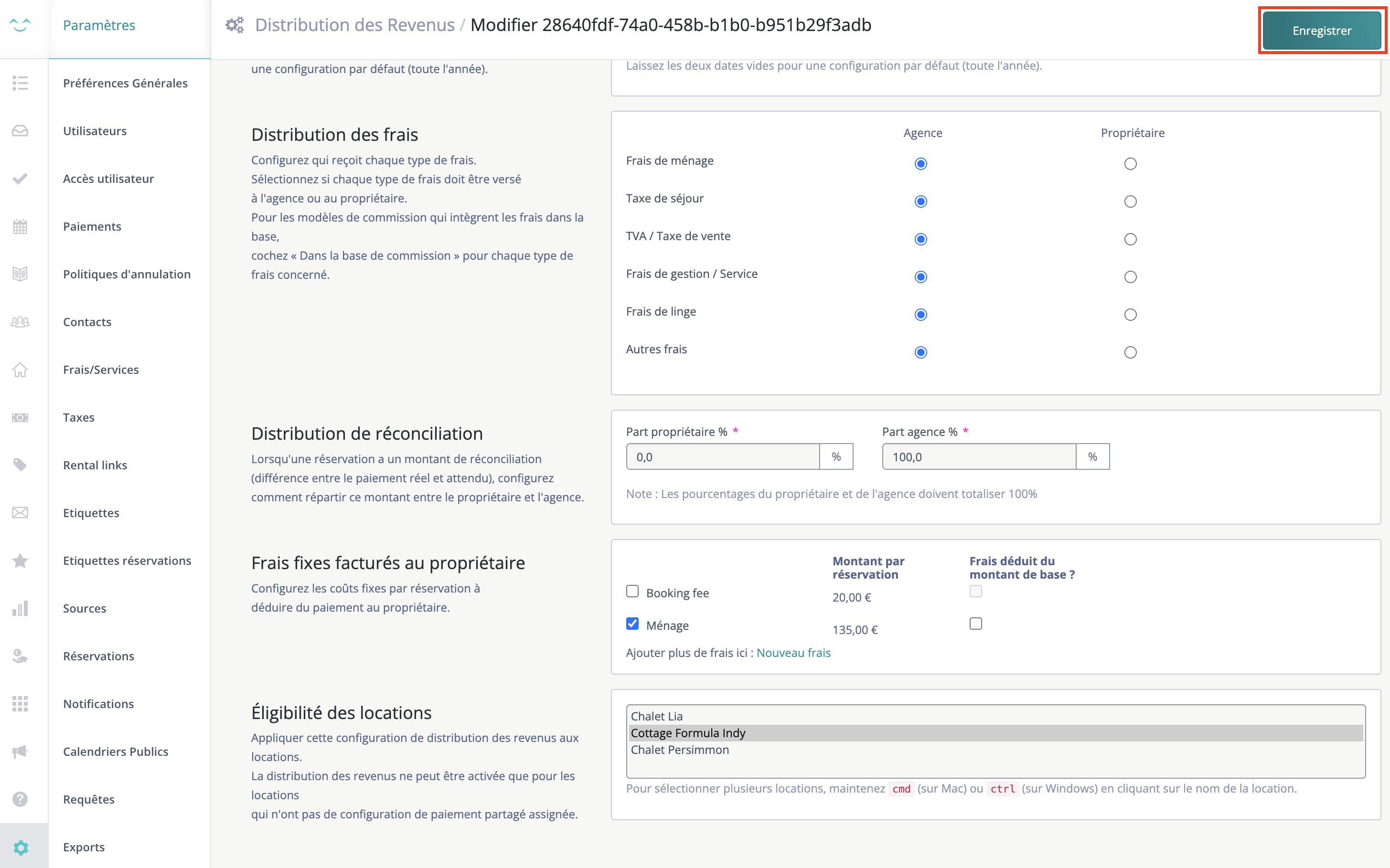Click the price tag sidebar icon
Screen dimensions: 1390x868
pos(20,465)
